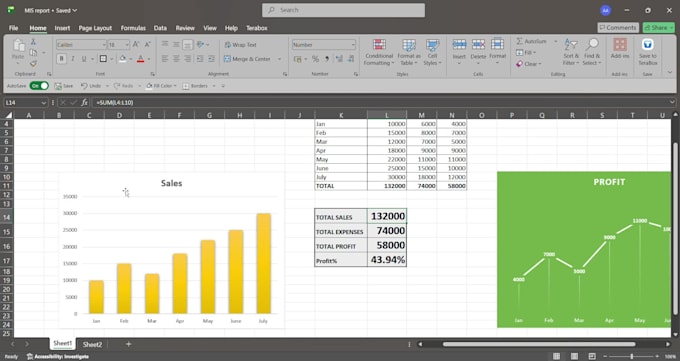This screenshot has width=680, height=361.
Task: Click the increase decimal icon
Action: [339, 59]
